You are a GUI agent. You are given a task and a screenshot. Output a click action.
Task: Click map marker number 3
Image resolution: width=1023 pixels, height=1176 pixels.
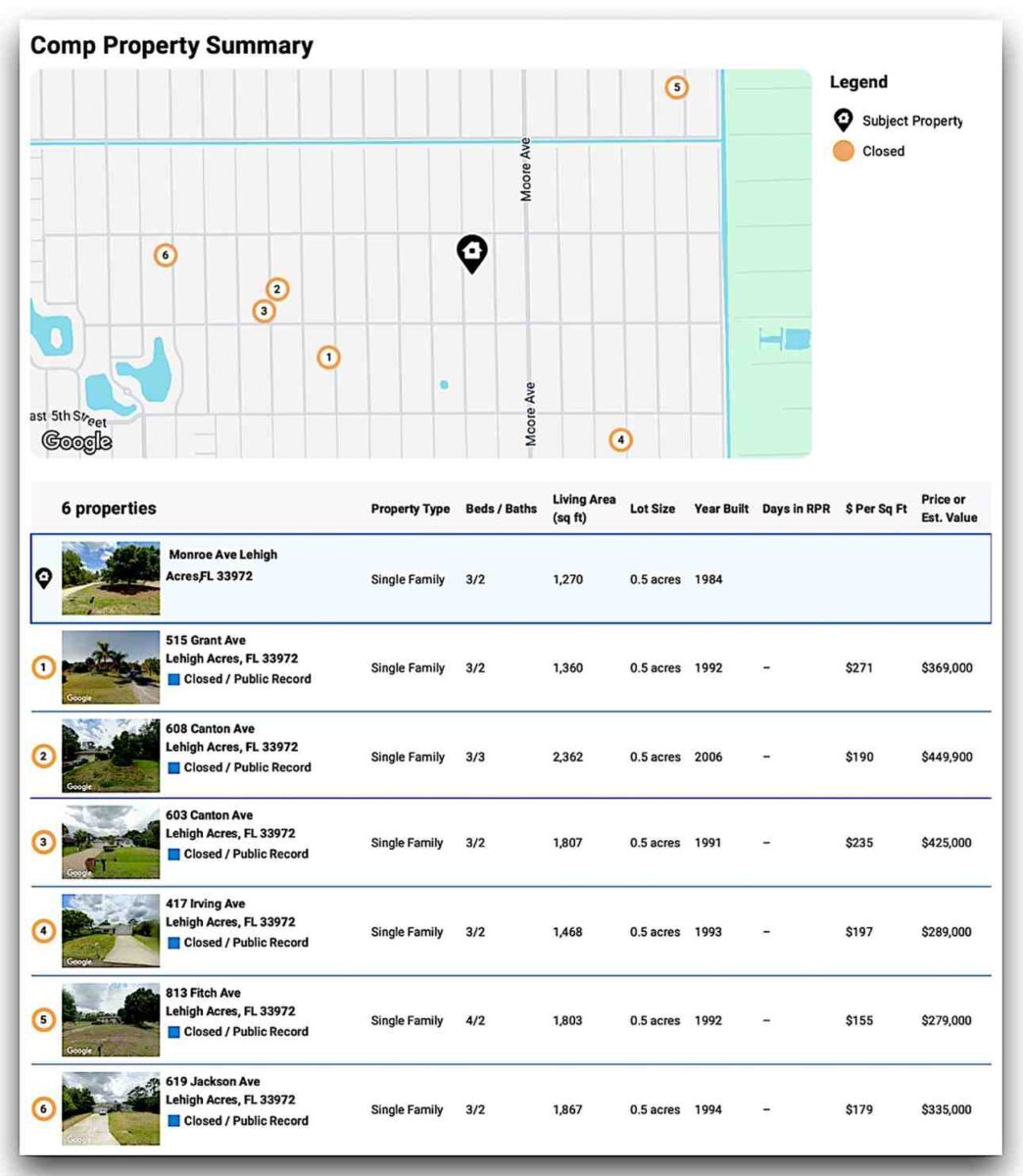pyautogui.click(x=264, y=312)
